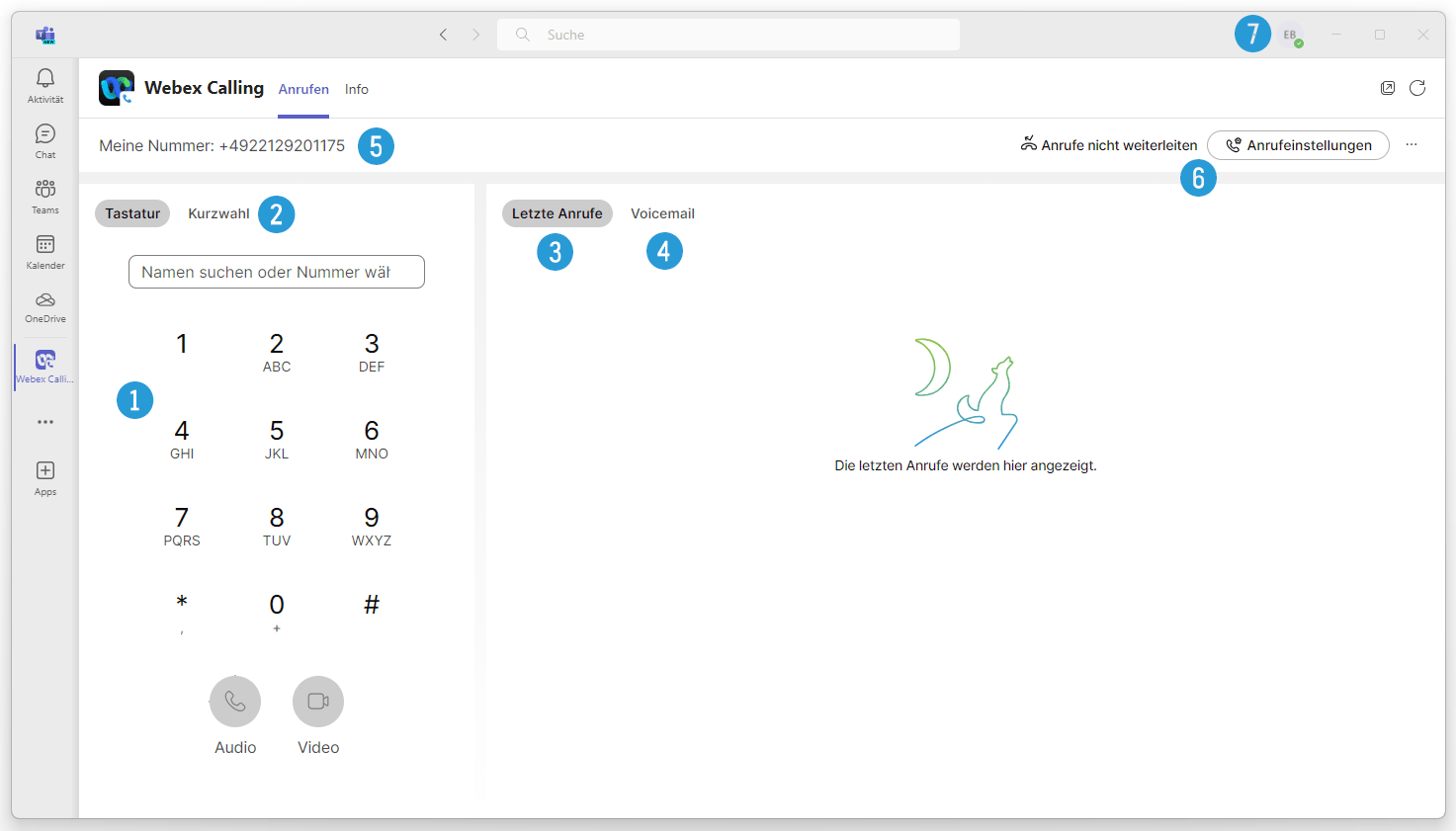Dial digit 9 WXYZ
Viewport: 1456px width, 831px height.
click(372, 526)
